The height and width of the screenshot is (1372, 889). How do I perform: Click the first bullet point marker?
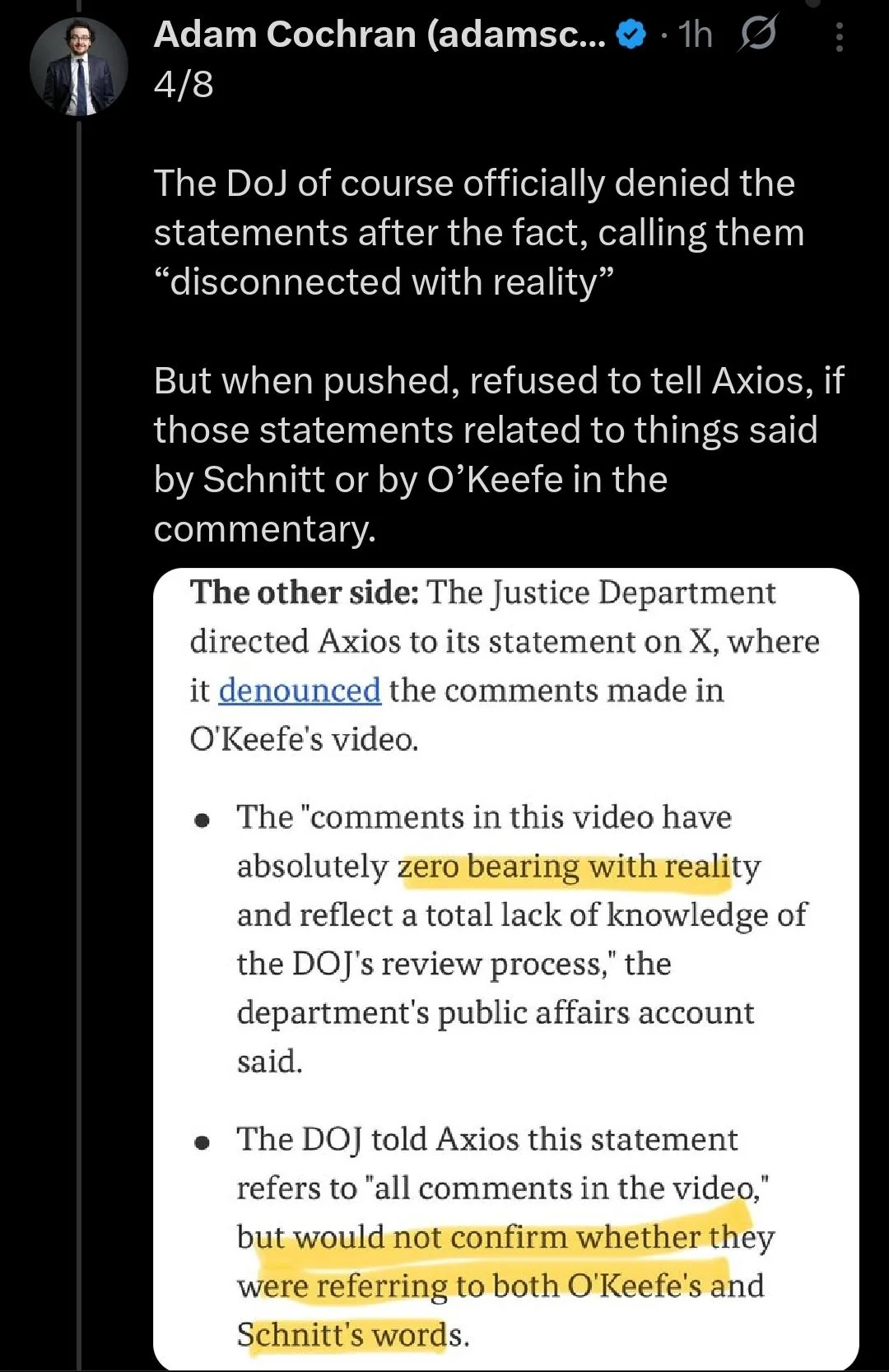click(202, 821)
